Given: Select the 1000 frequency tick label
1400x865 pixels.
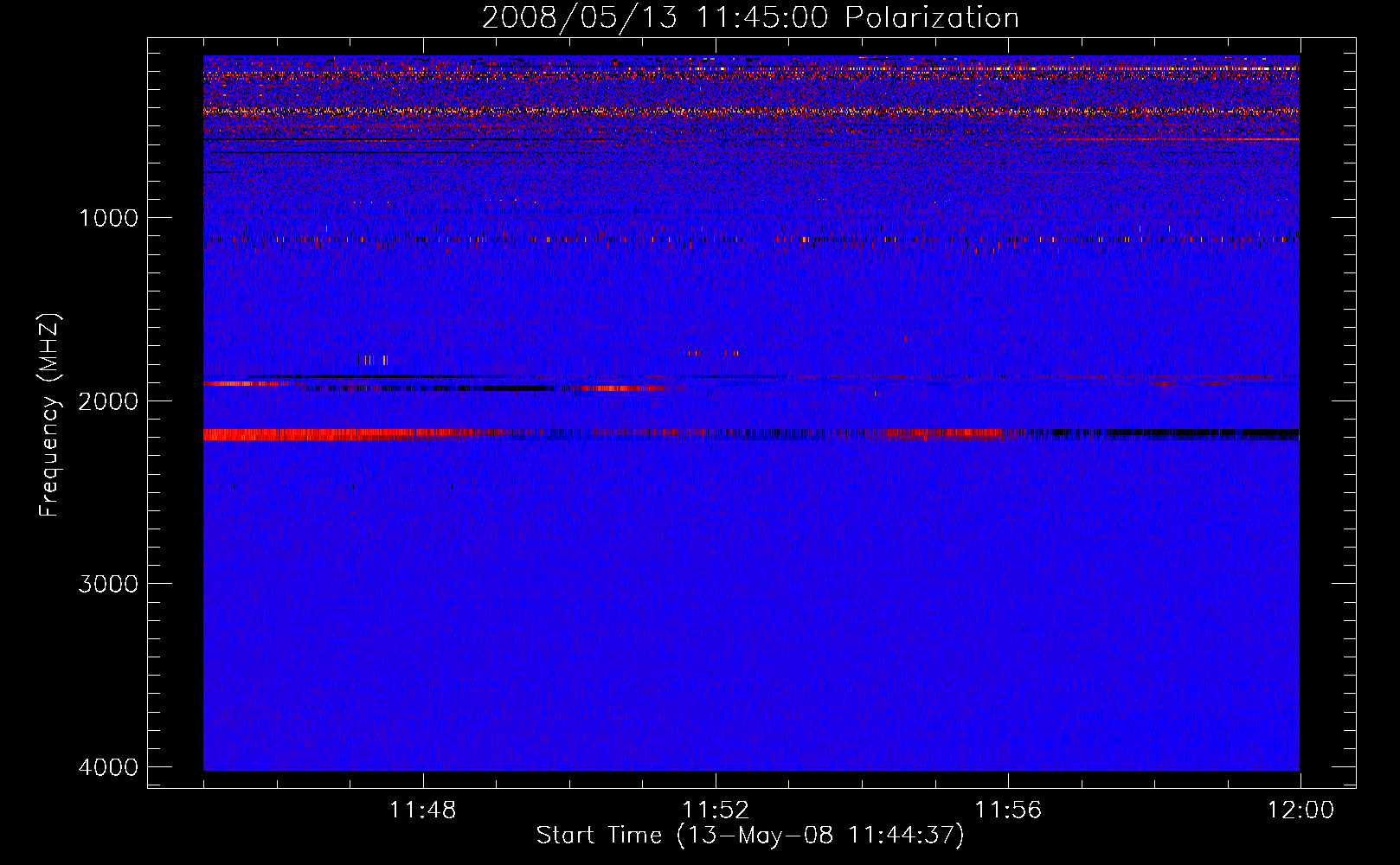Looking at the screenshot, I should coord(109,218).
